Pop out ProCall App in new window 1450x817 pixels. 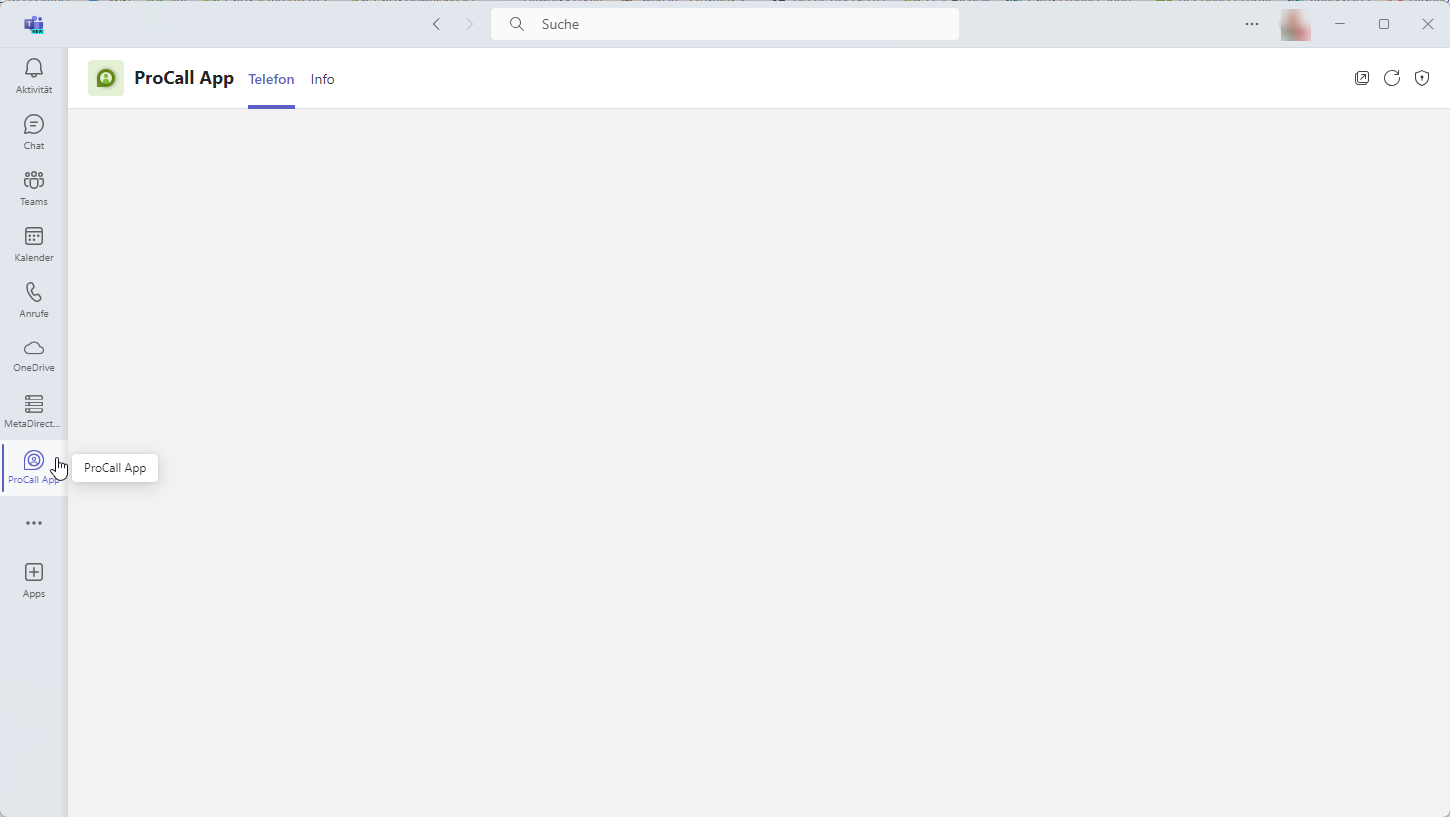click(x=1362, y=78)
